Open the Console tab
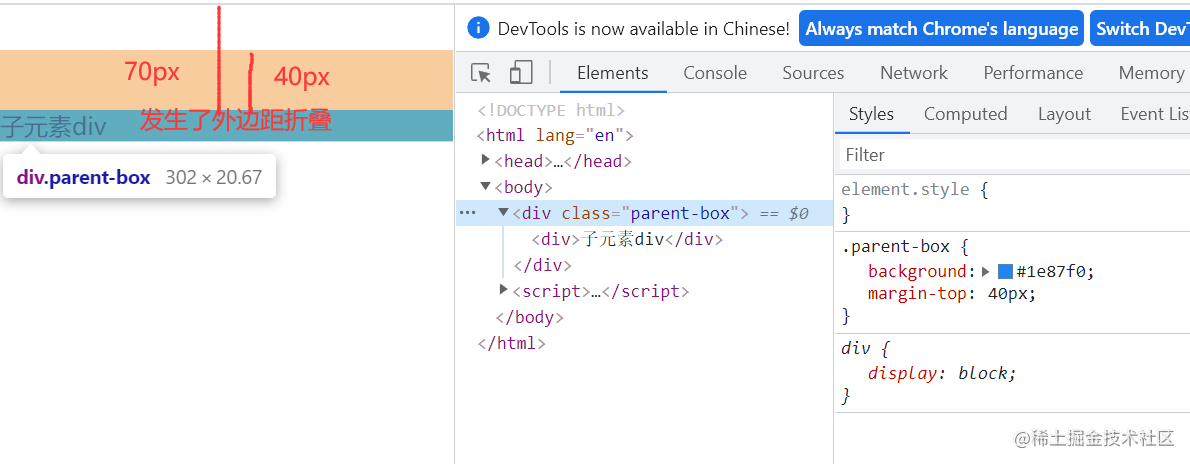The height and width of the screenshot is (464, 1190). (715, 73)
